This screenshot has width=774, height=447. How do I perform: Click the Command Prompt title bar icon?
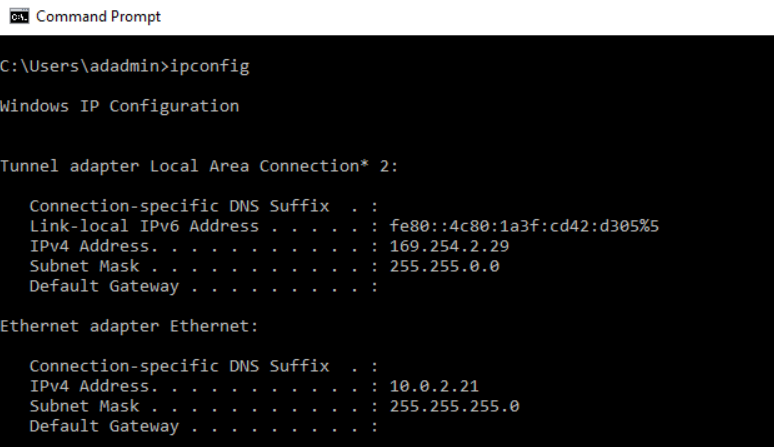coord(18,17)
